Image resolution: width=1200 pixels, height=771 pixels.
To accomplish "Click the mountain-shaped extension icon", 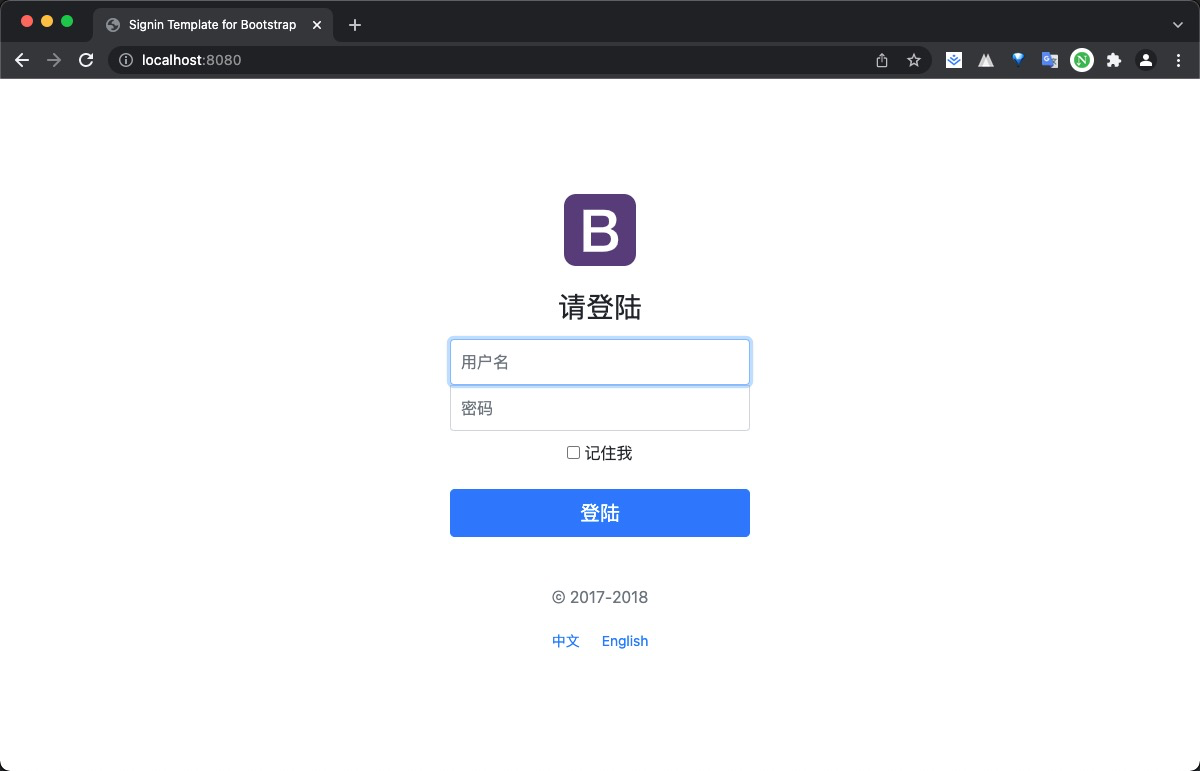I will (x=986, y=60).
